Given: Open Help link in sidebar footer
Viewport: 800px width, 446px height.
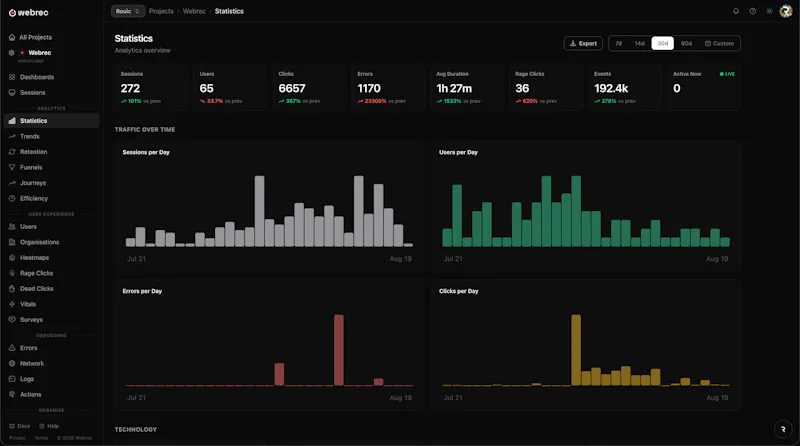Looking at the screenshot, I should [x=49, y=426].
